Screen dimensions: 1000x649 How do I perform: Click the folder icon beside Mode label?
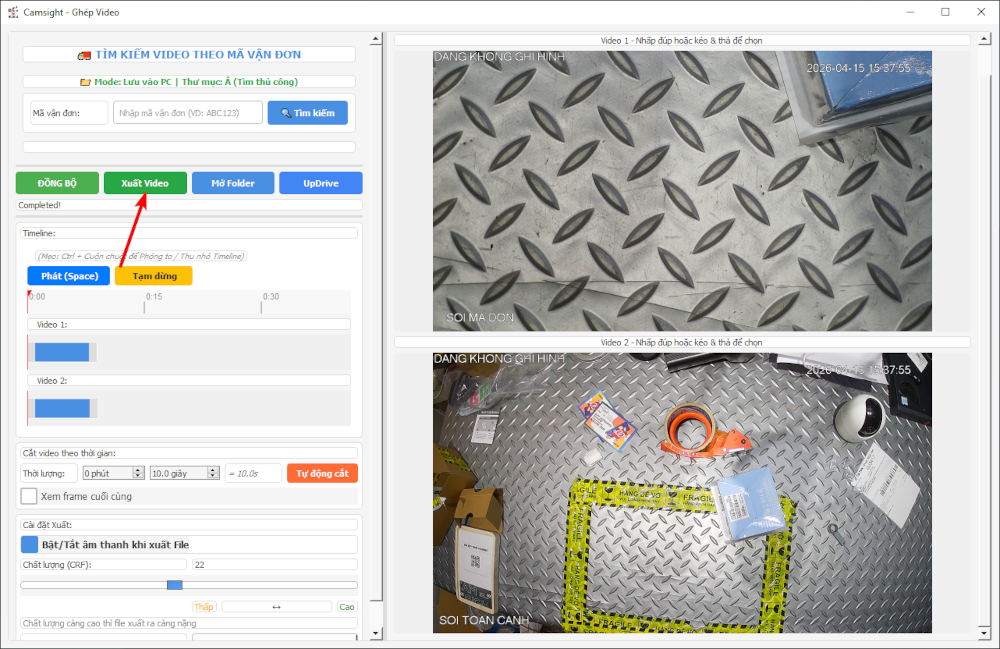(x=85, y=82)
